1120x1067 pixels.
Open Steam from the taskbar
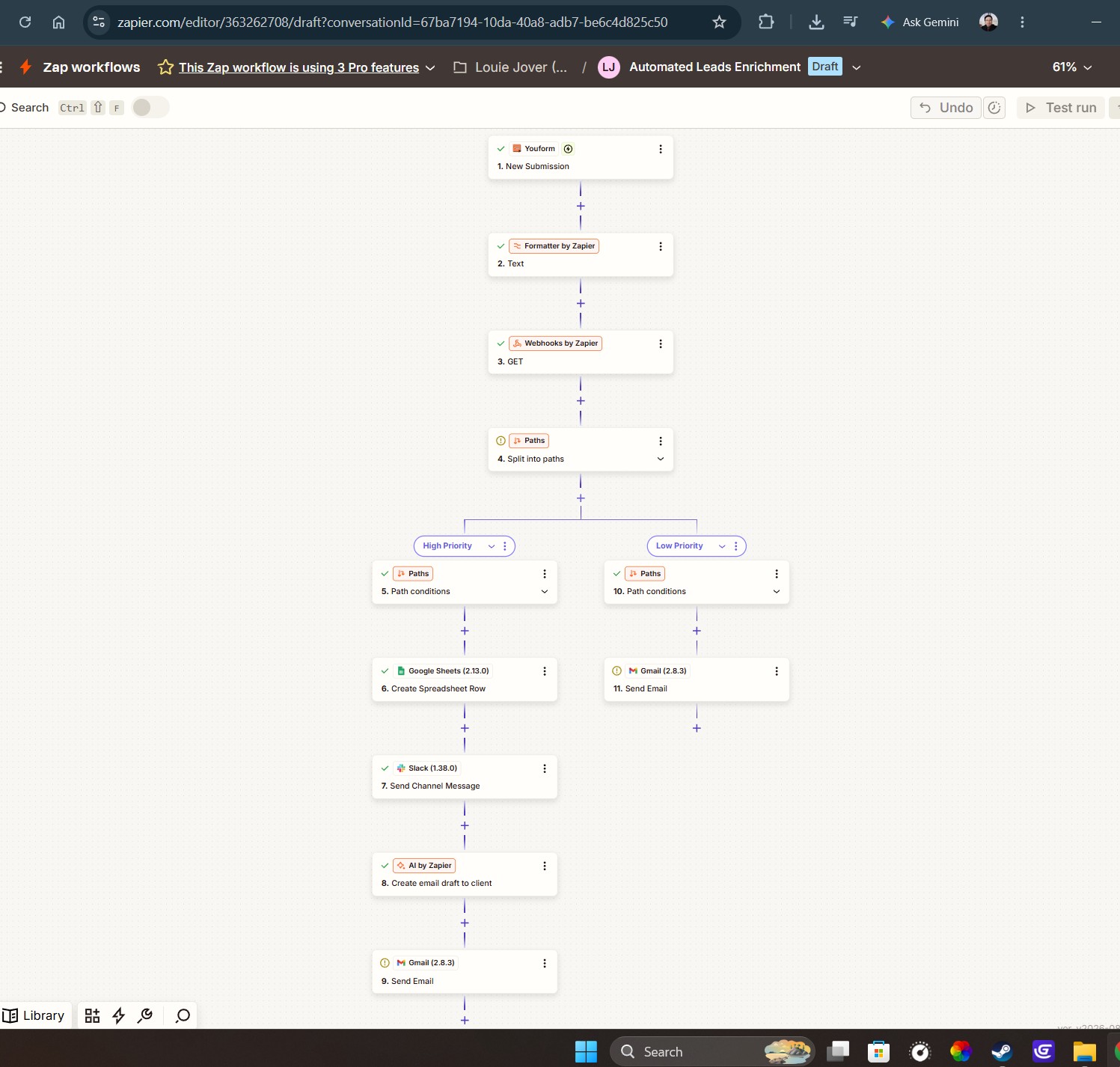1002,1051
